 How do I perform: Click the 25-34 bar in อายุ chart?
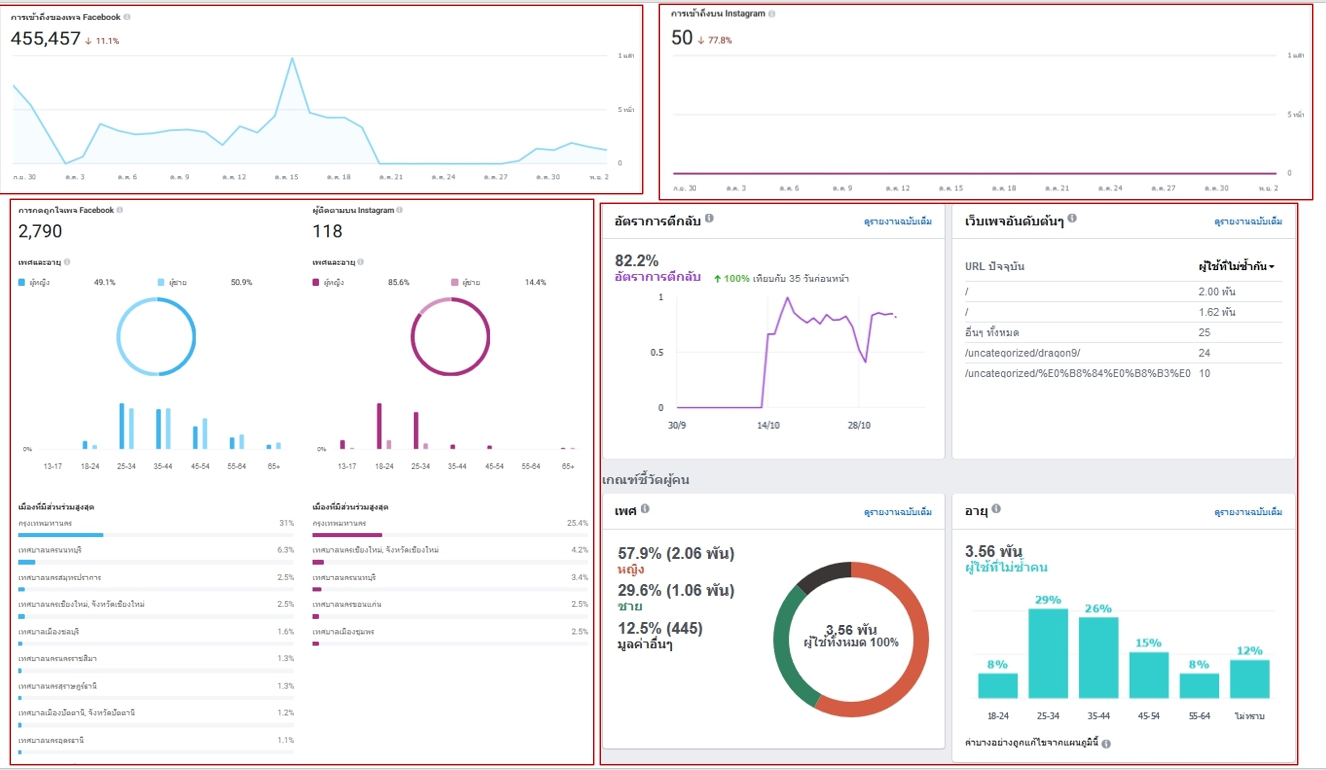tap(1048, 653)
